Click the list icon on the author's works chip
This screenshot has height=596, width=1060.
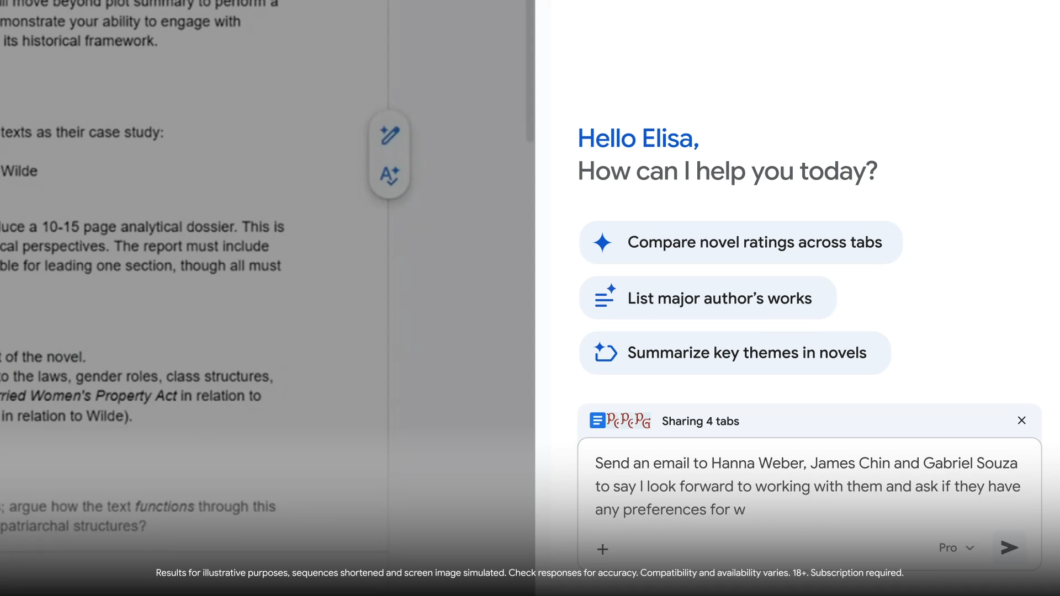pyautogui.click(x=602, y=297)
